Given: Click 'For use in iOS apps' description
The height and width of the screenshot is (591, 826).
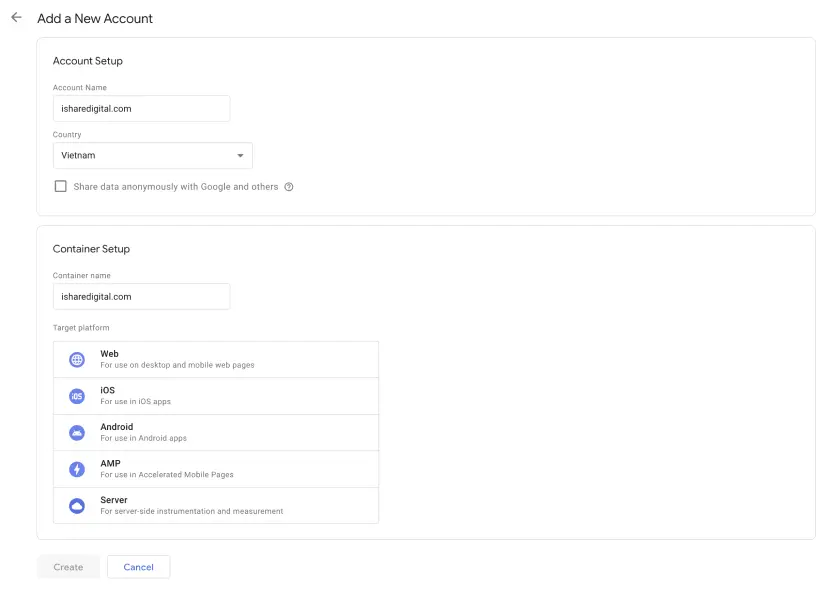Looking at the screenshot, I should 136,401.
